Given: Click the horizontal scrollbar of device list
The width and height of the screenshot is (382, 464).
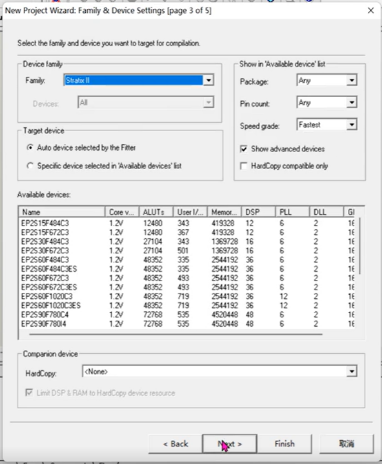Looking at the screenshot, I should click(176, 334).
